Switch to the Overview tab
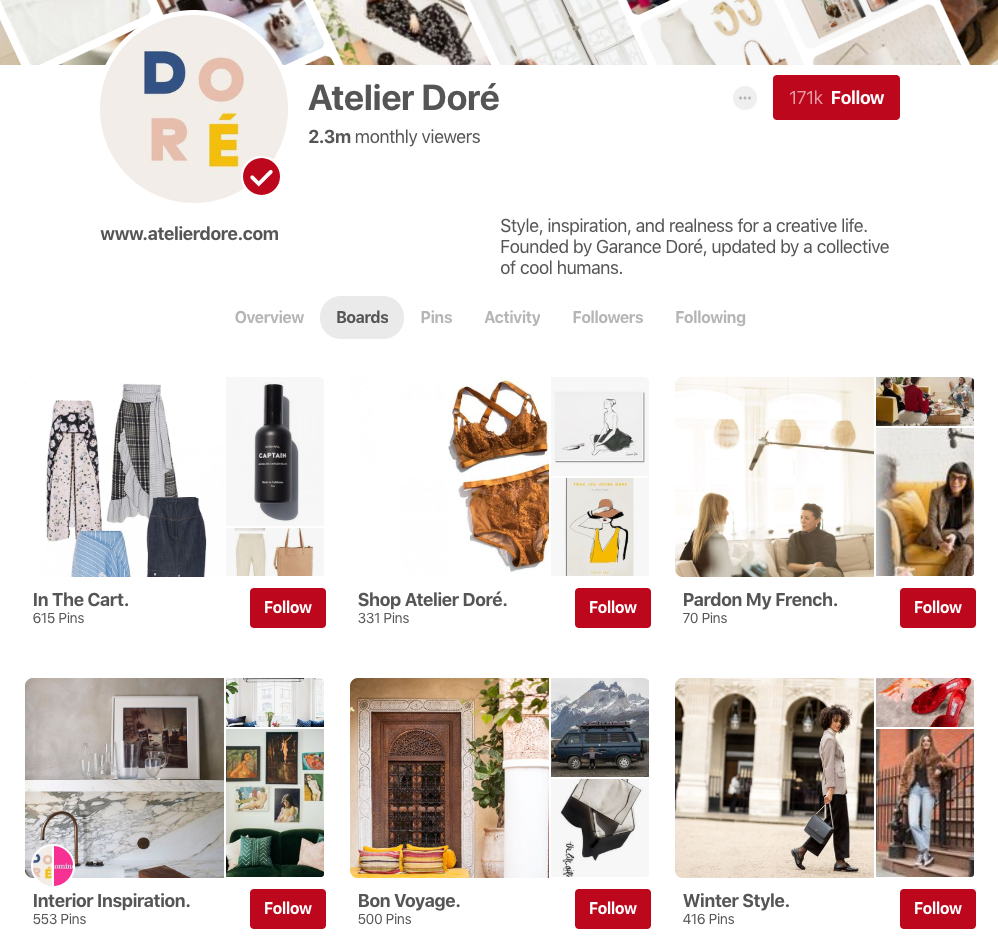The width and height of the screenshot is (998, 950). (x=269, y=318)
